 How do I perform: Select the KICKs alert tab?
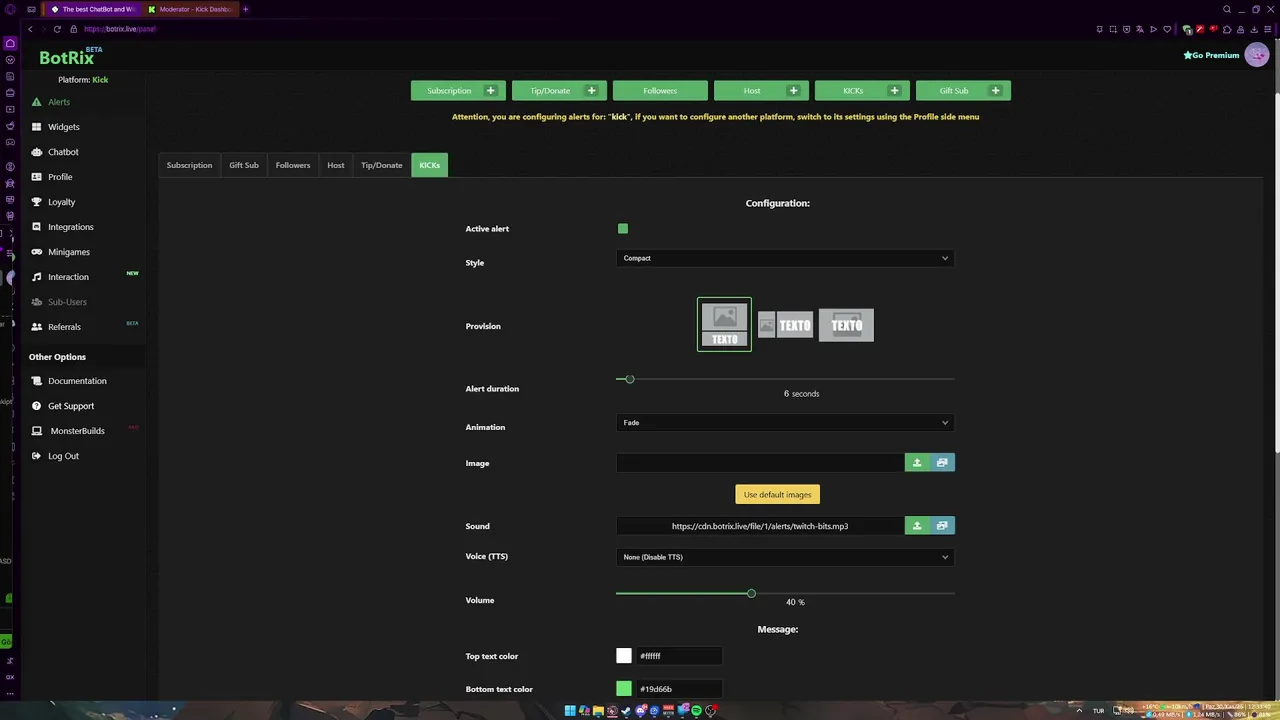tap(429, 165)
